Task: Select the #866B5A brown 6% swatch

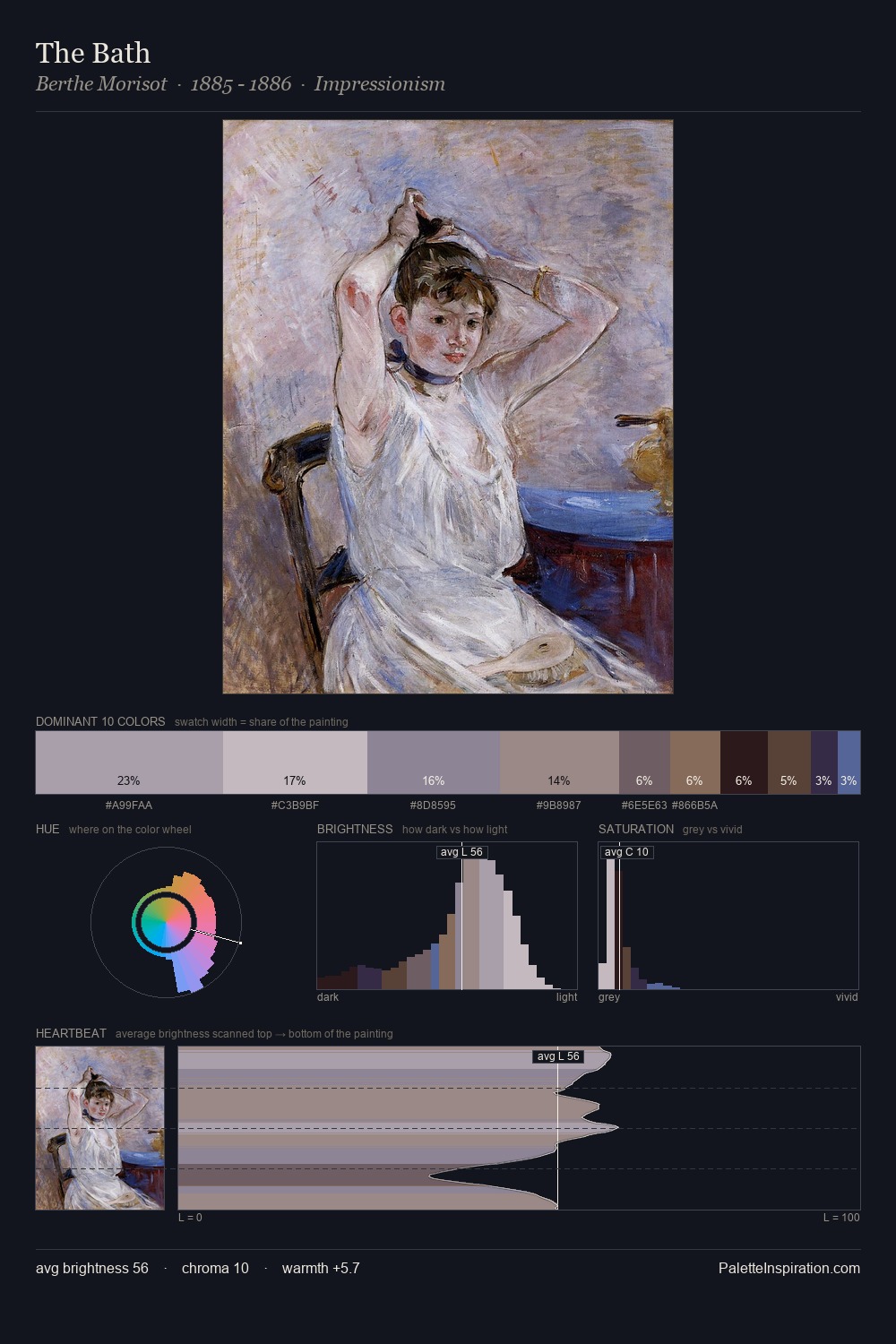Action: pos(695,762)
